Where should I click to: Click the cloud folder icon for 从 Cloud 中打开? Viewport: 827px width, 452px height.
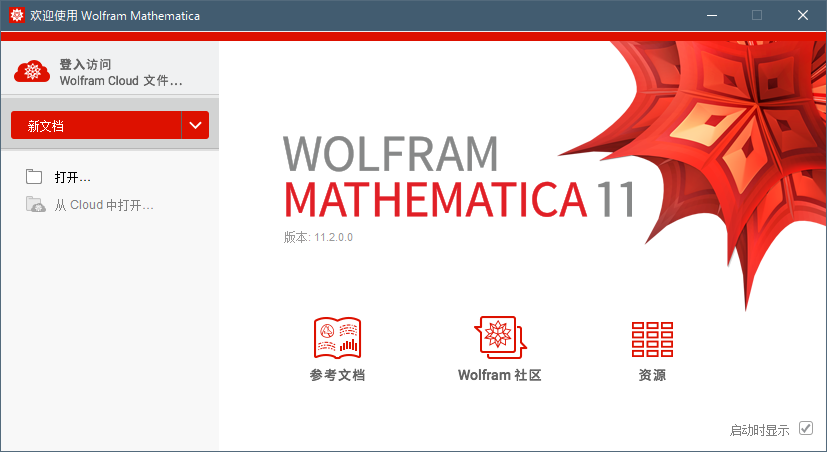point(35,205)
